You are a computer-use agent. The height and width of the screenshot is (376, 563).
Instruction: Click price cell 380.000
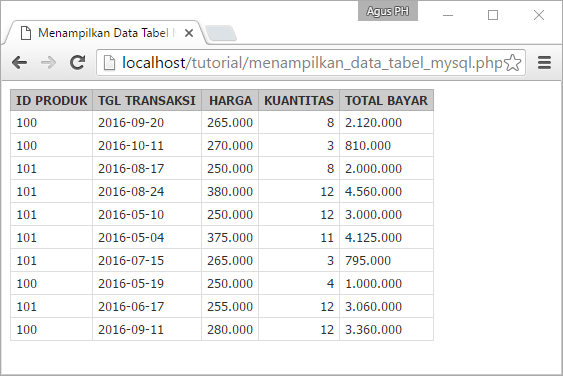click(x=230, y=191)
